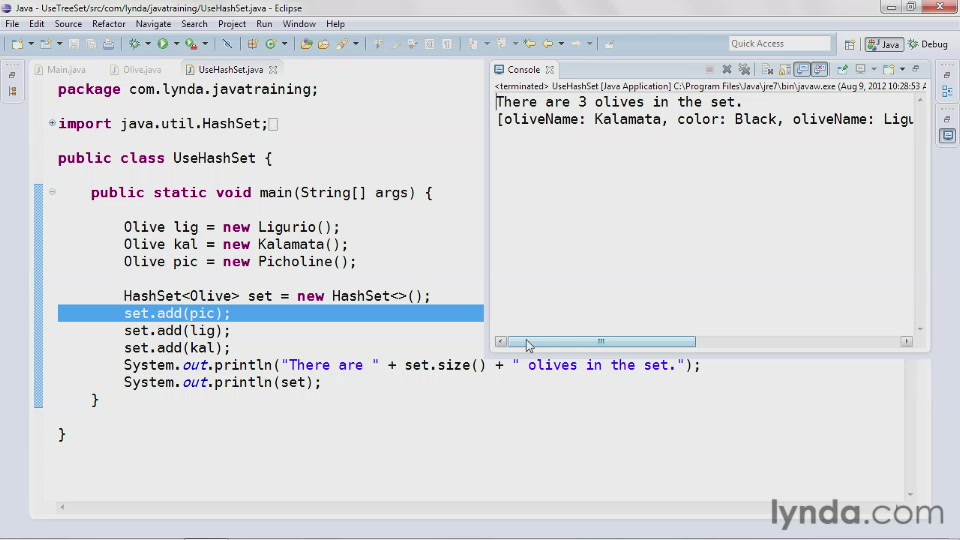Close the UseHashSet.java editor tab
The width and height of the screenshot is (960, 540).
tap(273, 70)
